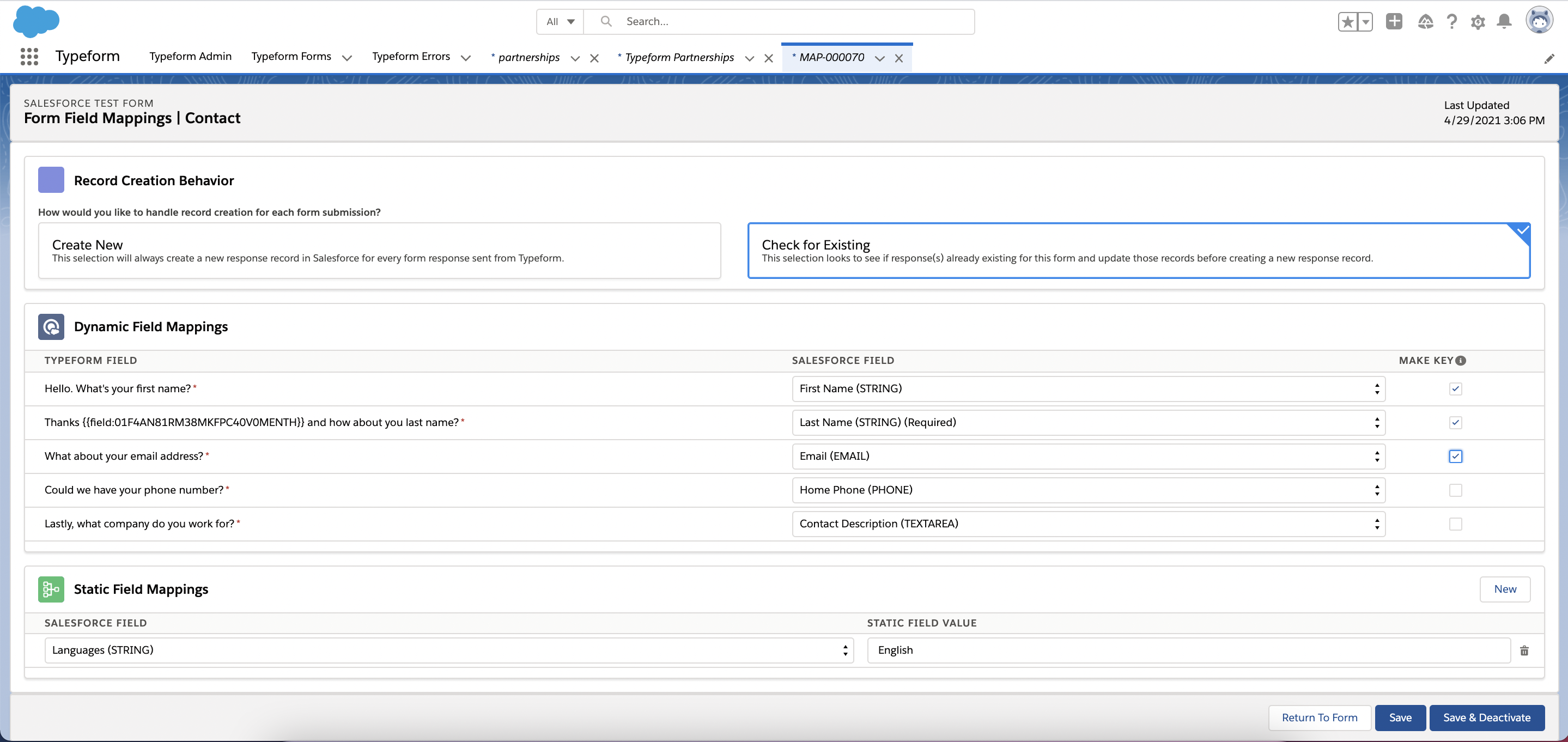This screenshot has height=742, width=1568.
Task: Click the Return To Form button
Action: coord(1320,717)
